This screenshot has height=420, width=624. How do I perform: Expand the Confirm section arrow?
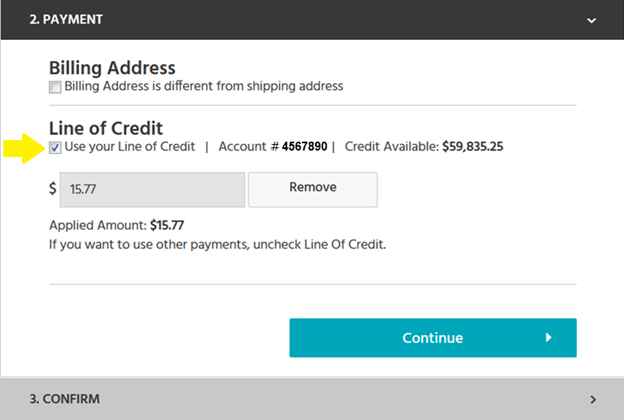pos(593,399)
